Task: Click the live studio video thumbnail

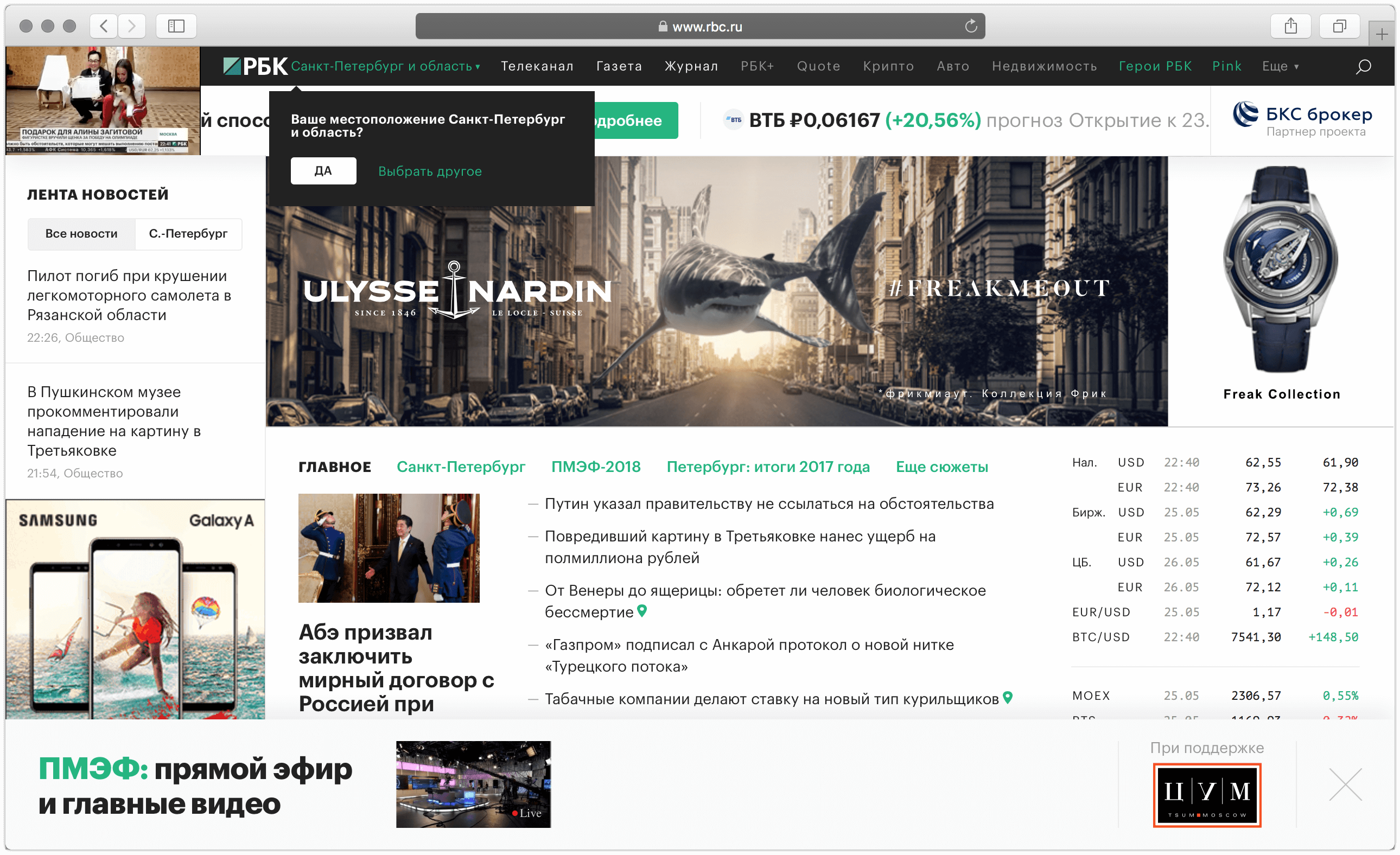Action: point(473,784)
